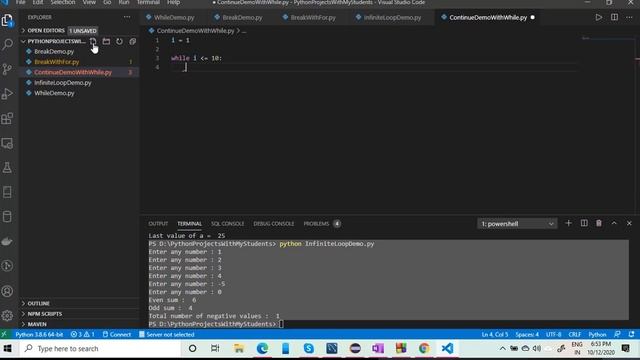Open the Help menu
Viewport: 640px width, 360px height.
(x=173, y=2)
